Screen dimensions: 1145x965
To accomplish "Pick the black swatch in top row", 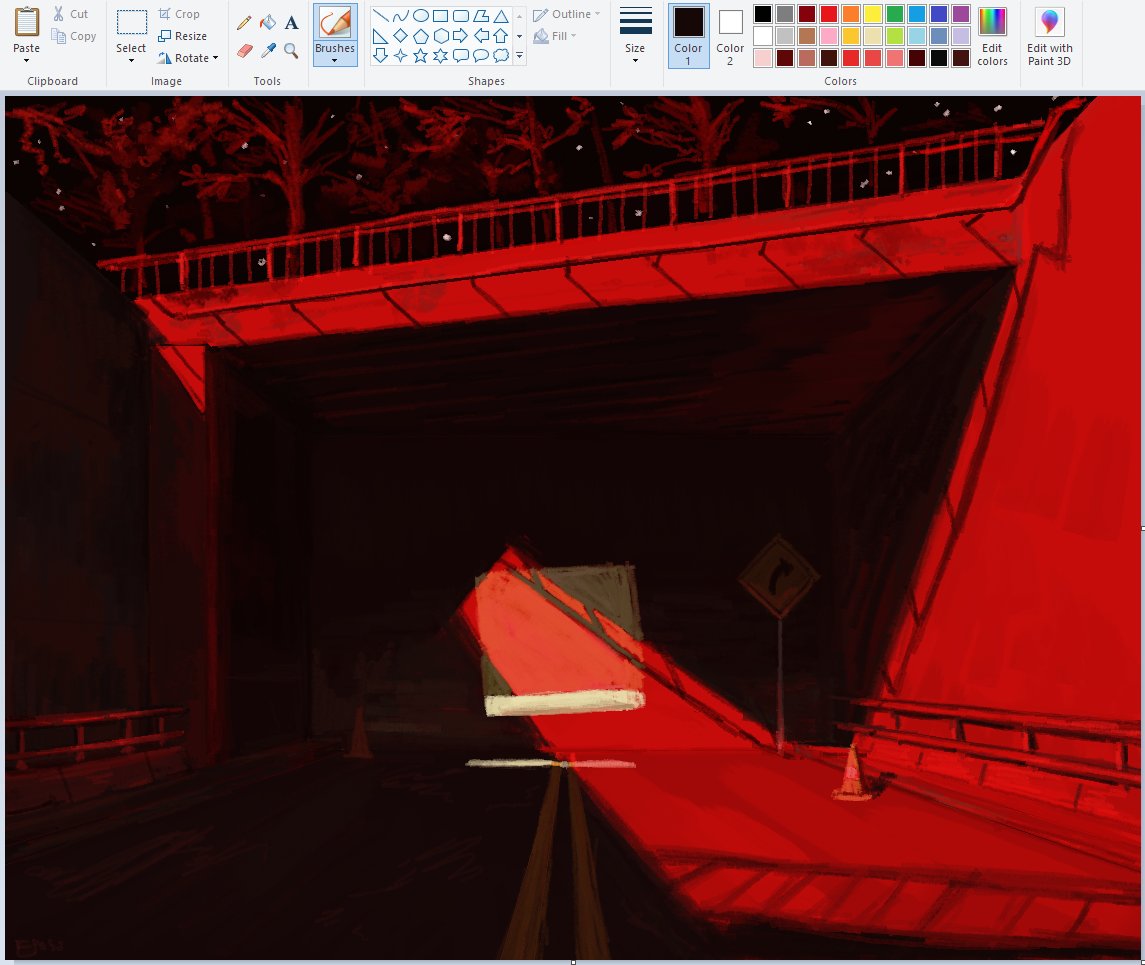I will point(763,14).
